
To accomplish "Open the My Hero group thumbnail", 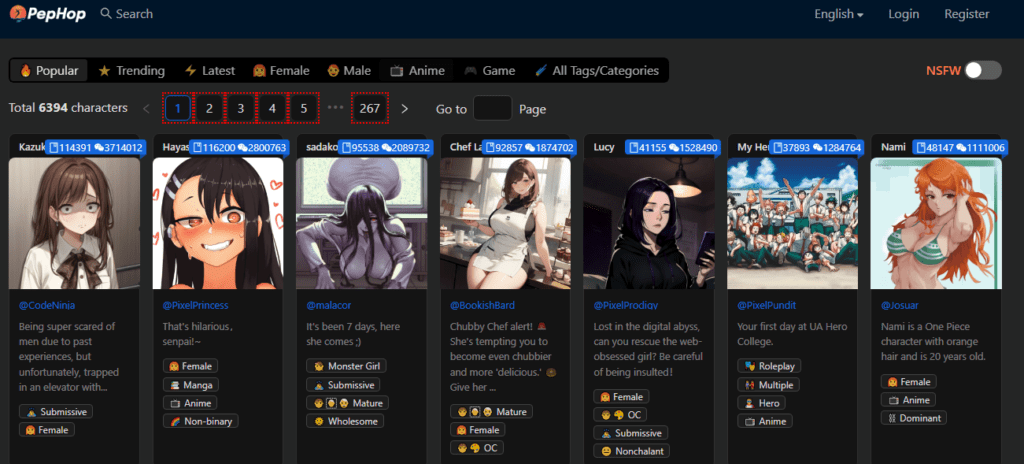I will point(793,223).
